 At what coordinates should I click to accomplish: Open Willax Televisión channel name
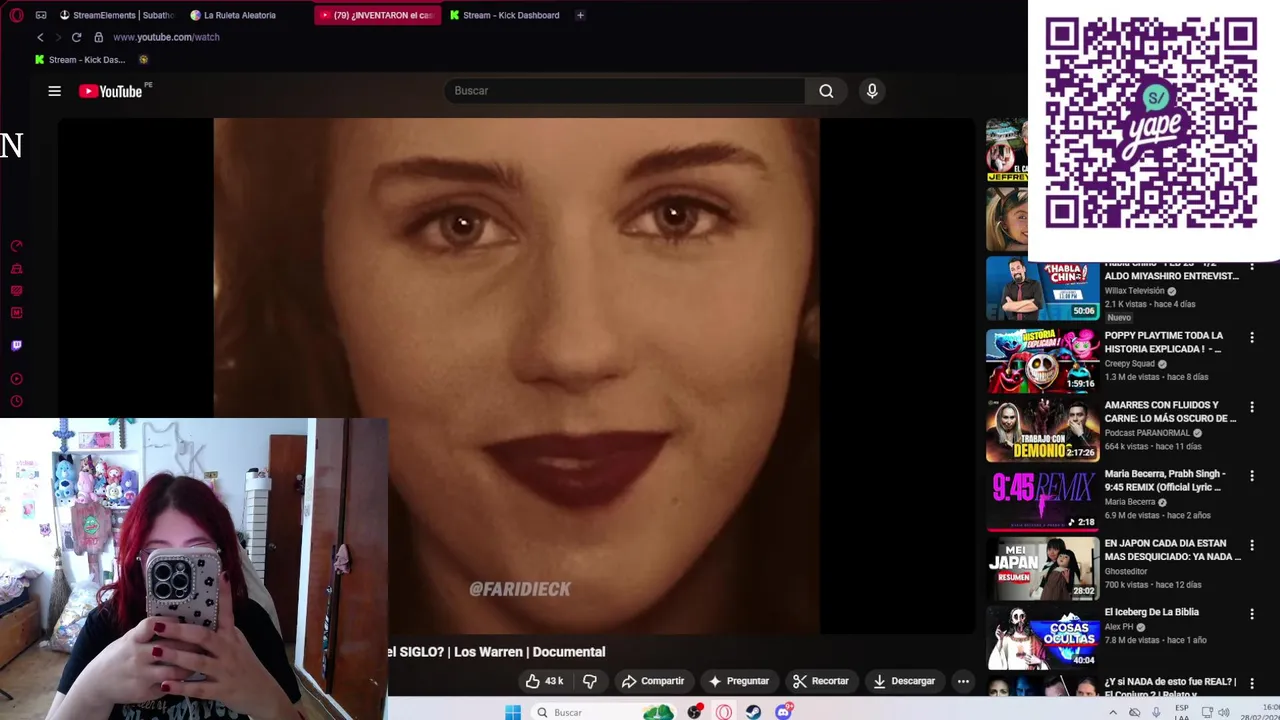(1134, 291)
